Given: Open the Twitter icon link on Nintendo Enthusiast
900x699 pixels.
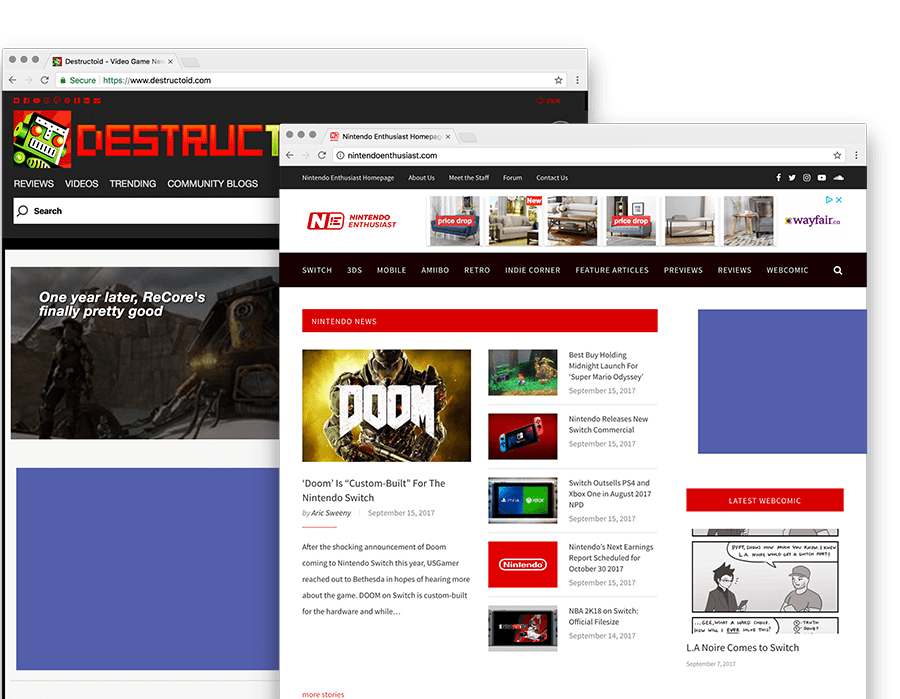Looking at the screenshot, I should pos(792,178).
